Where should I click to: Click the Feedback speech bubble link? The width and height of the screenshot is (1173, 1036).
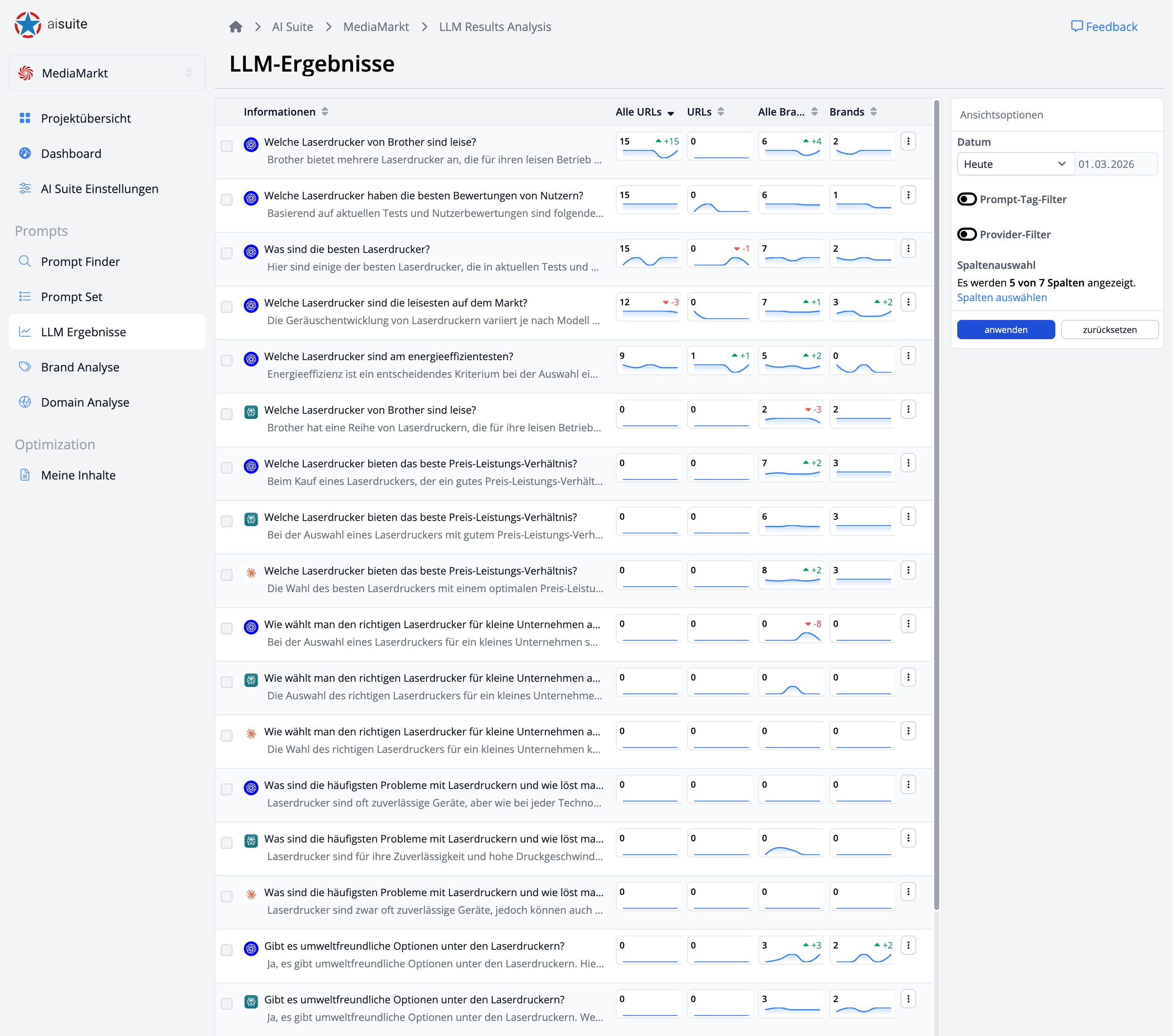pyautogui.click(x=1103, y=27)
